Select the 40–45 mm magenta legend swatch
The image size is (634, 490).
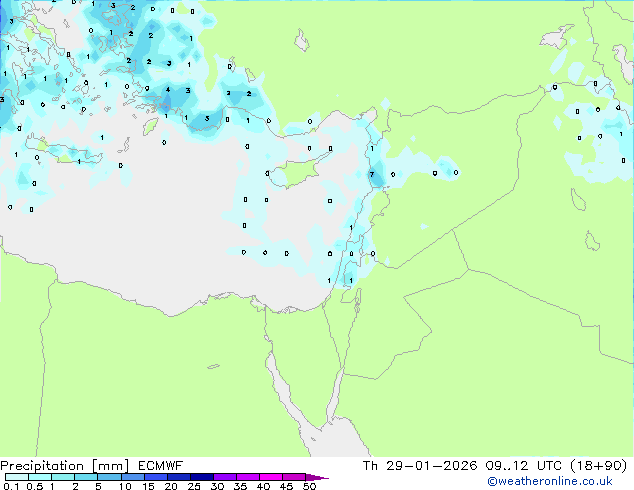pyautogui.click(x=271, y=477)
